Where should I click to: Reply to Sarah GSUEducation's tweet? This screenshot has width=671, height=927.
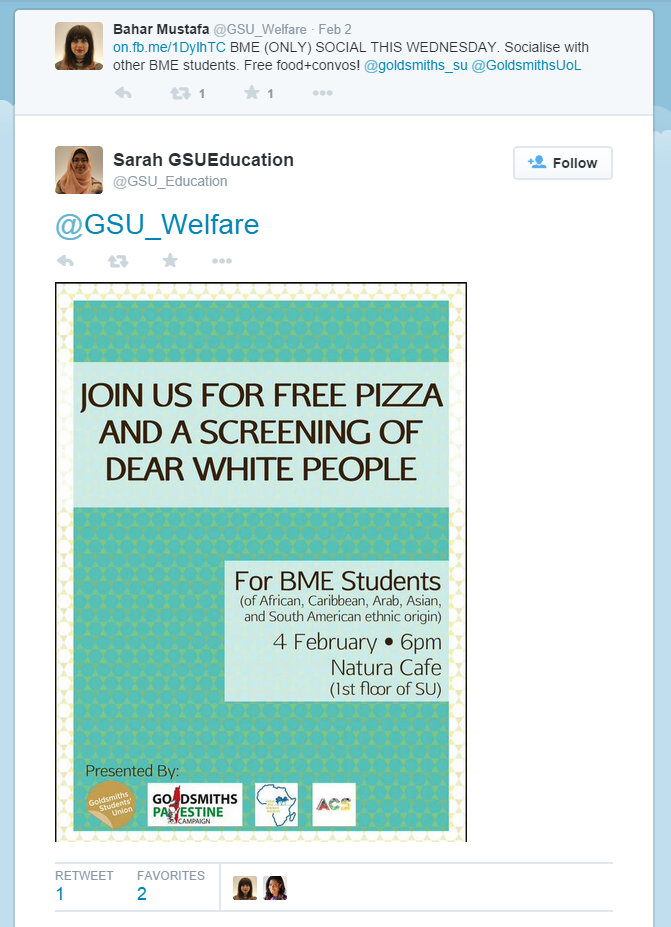[65, 261]
